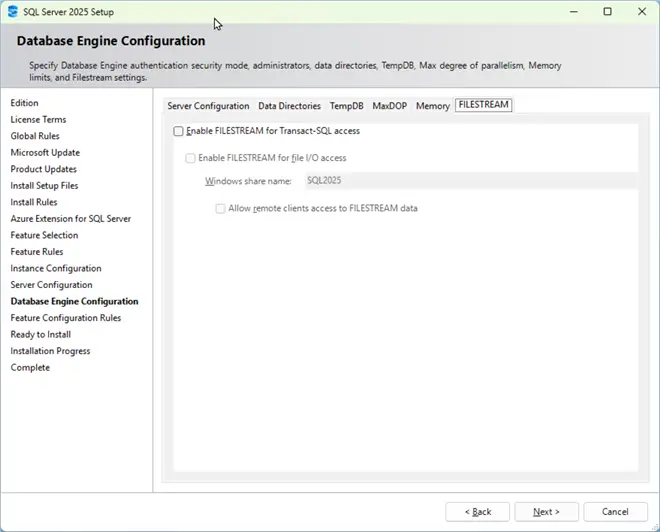Viewport: 660px width, 532px height.
Task: Close the SQL Server 2025 Setup window
Action: tap(642, 11)
